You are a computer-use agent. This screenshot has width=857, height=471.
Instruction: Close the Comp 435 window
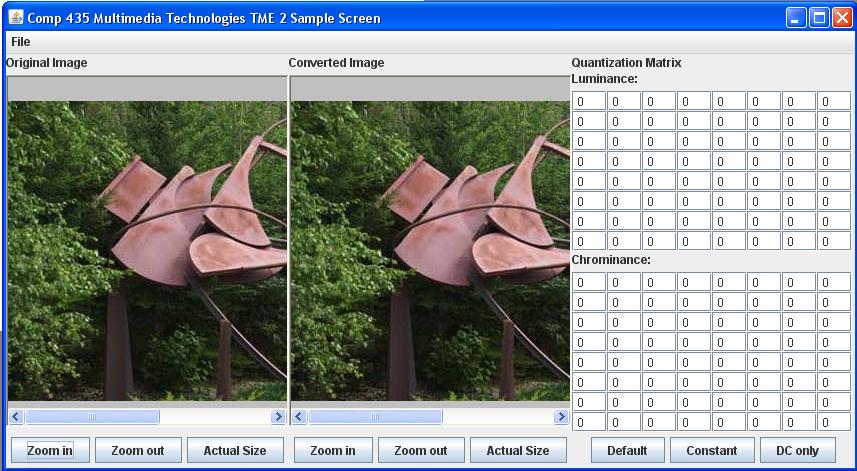tap(841, 18)
